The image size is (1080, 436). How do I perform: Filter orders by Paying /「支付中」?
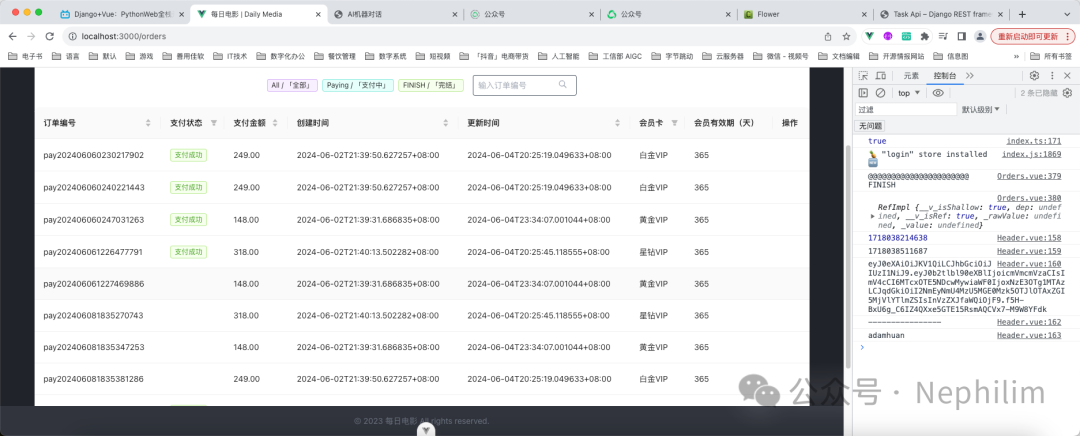click(358, 85)
